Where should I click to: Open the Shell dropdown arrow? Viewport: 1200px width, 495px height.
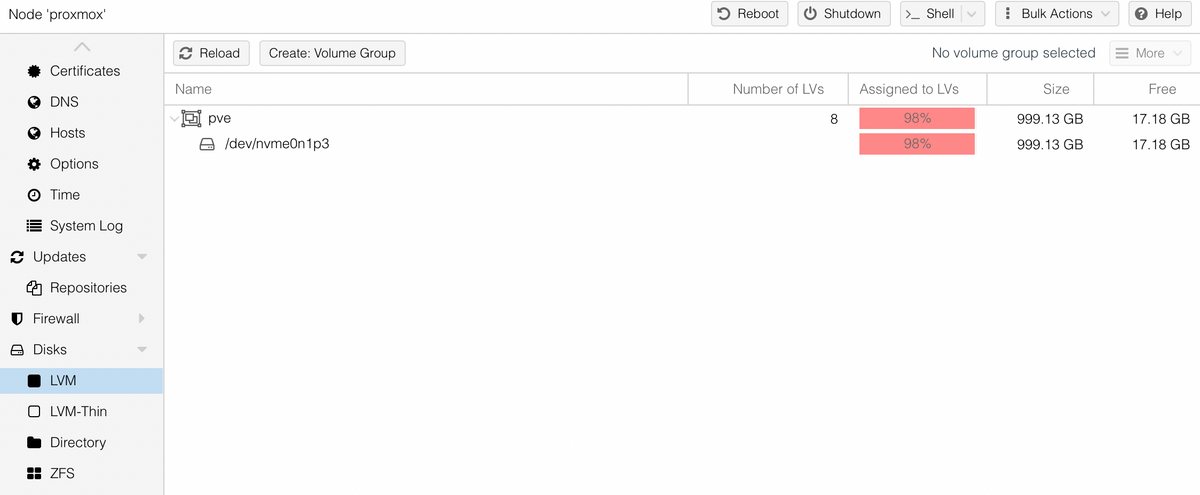971,14
